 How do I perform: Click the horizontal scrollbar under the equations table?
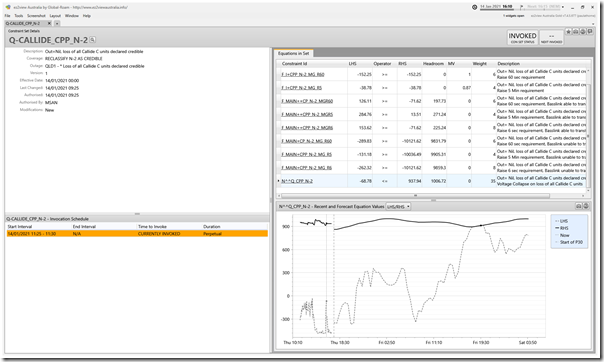(x=415, y=196)
